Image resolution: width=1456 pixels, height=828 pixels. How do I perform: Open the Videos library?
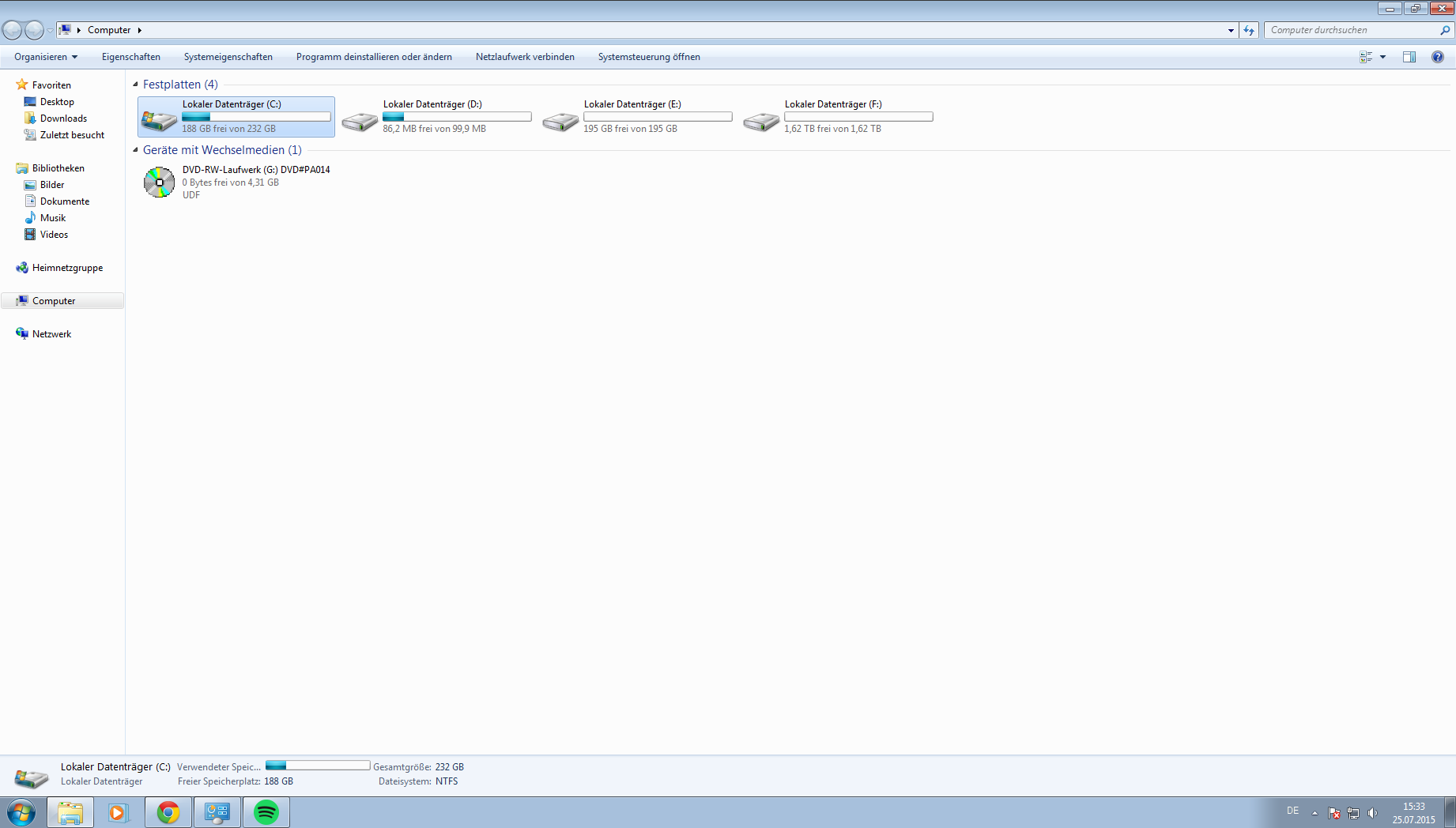click(x=54, y=235)
